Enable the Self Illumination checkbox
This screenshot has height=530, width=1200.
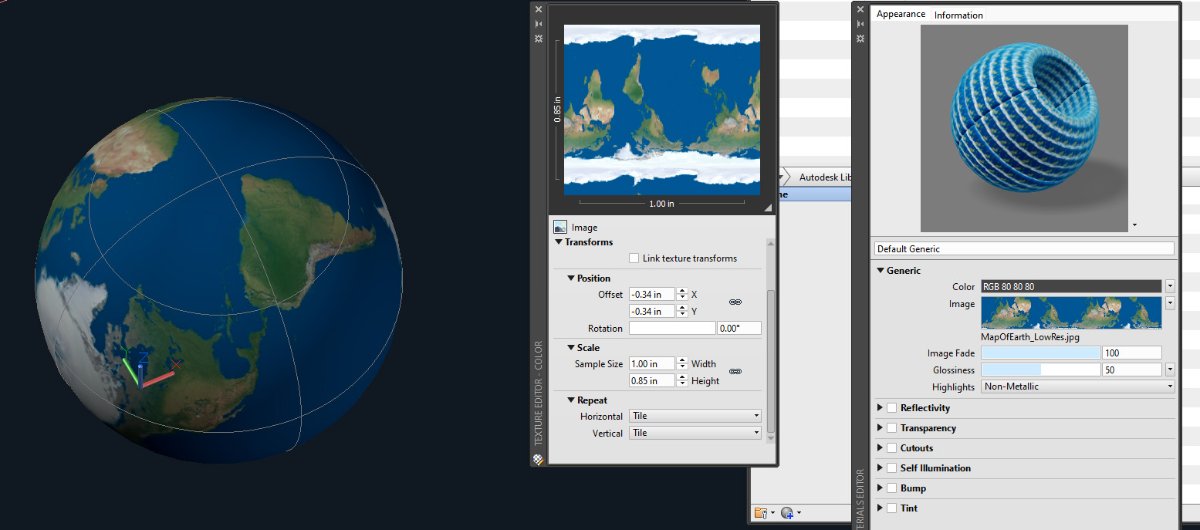[x=892, y=468]
